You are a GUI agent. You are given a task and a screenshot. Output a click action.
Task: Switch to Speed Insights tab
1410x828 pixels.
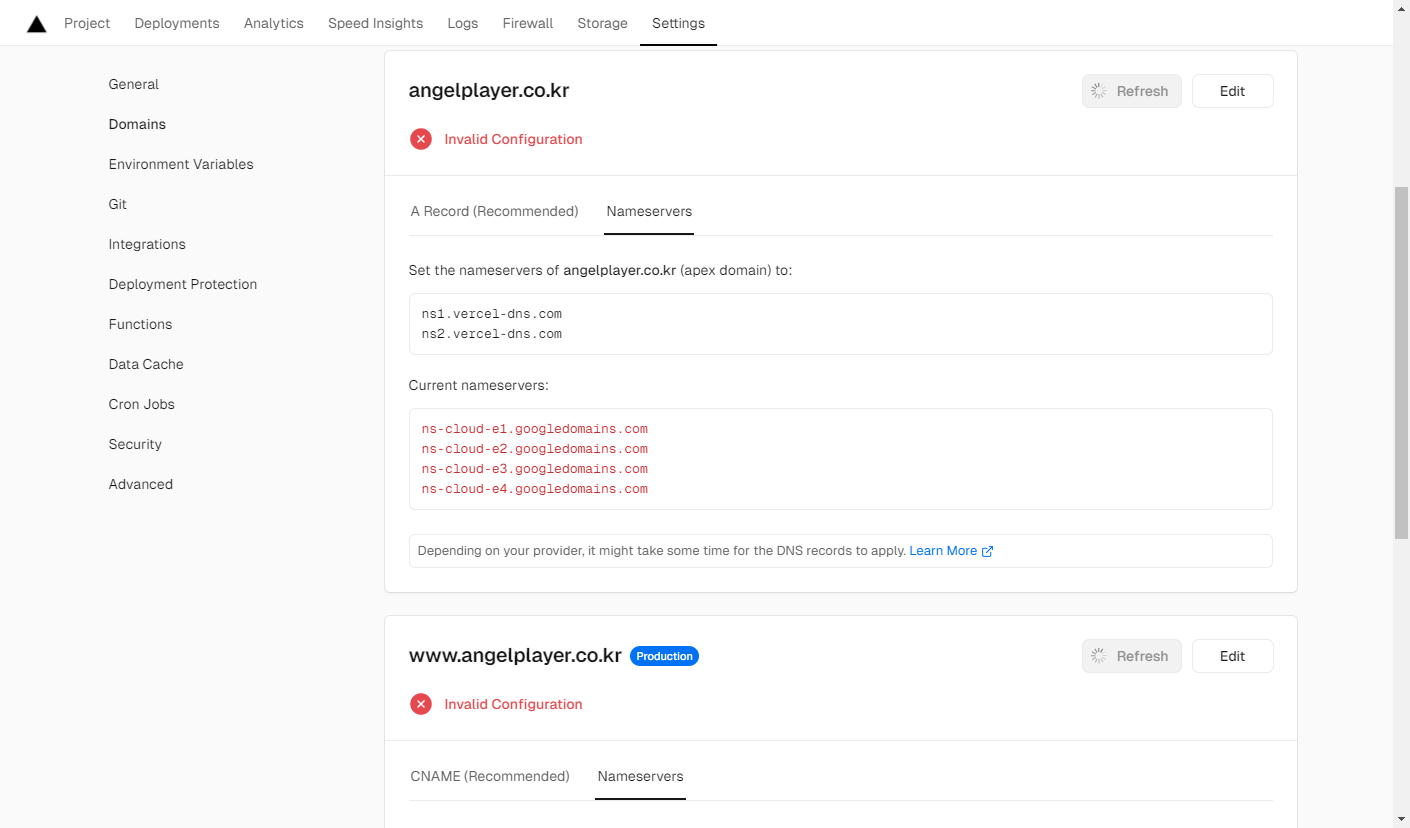click(376, 23)
